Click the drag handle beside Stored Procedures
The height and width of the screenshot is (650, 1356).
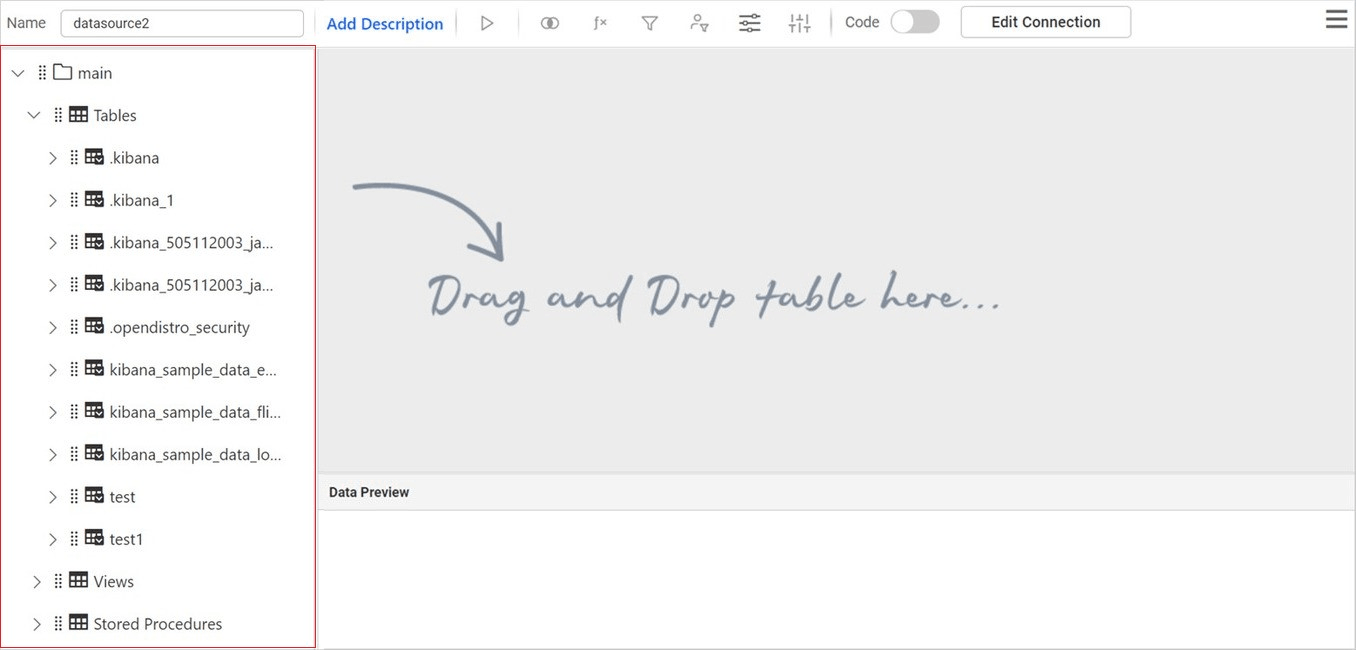pos(58,623)
